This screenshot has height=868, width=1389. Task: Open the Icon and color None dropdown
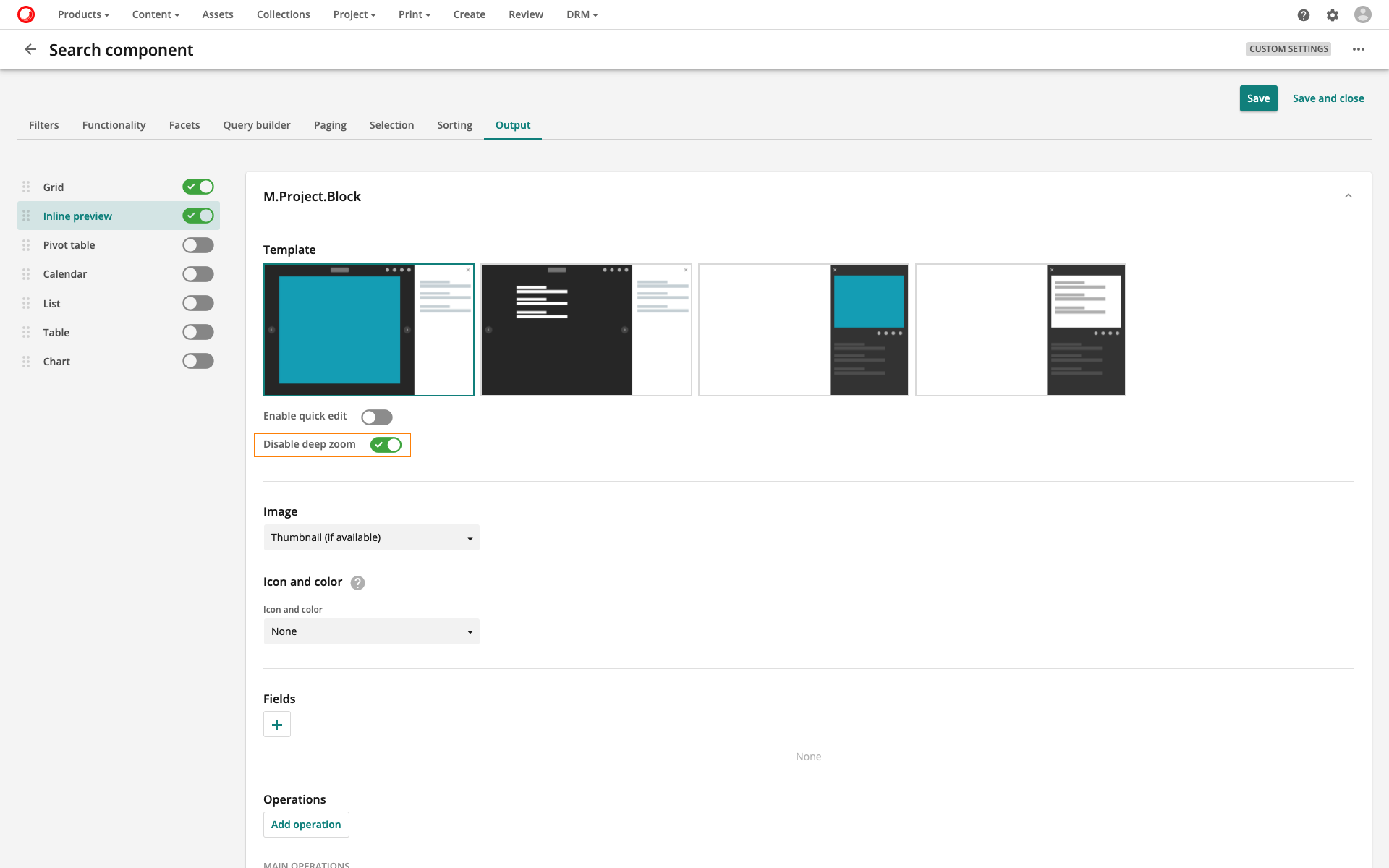(x=371, y=631)
